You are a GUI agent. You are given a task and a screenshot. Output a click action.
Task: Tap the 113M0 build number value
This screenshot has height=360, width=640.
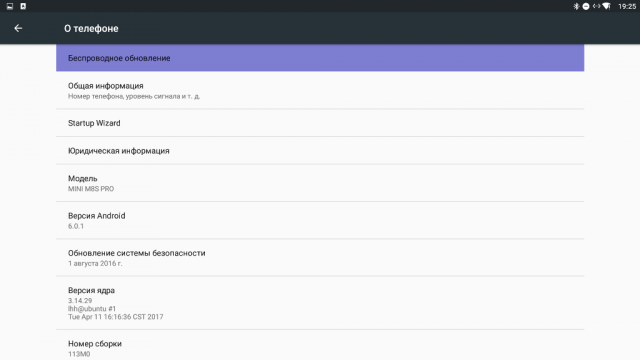79,354
